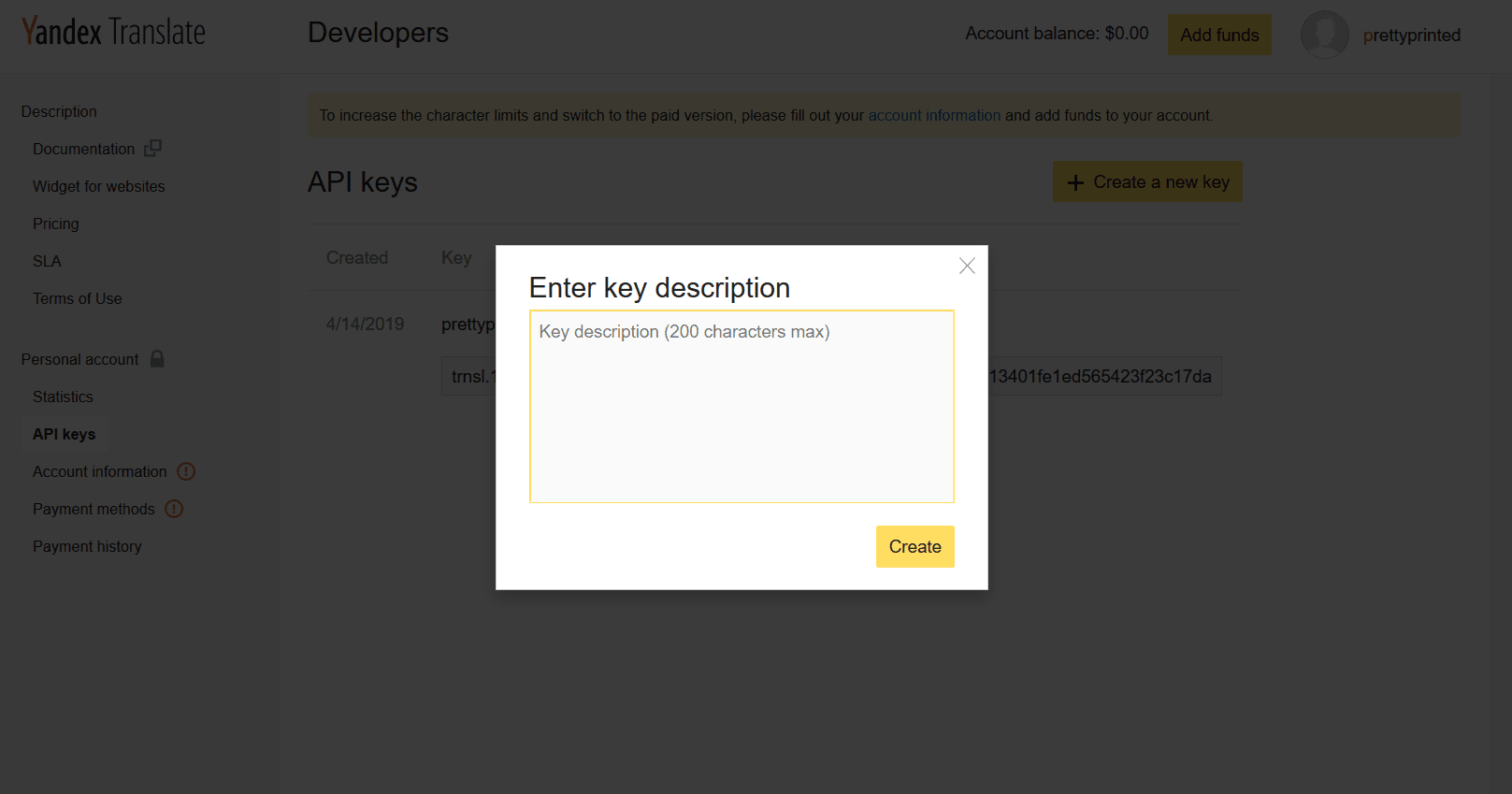The height and width of the screenshot is (794, 1512).
Task: Click the Add funds button
Action: [x=1219, y=35]
